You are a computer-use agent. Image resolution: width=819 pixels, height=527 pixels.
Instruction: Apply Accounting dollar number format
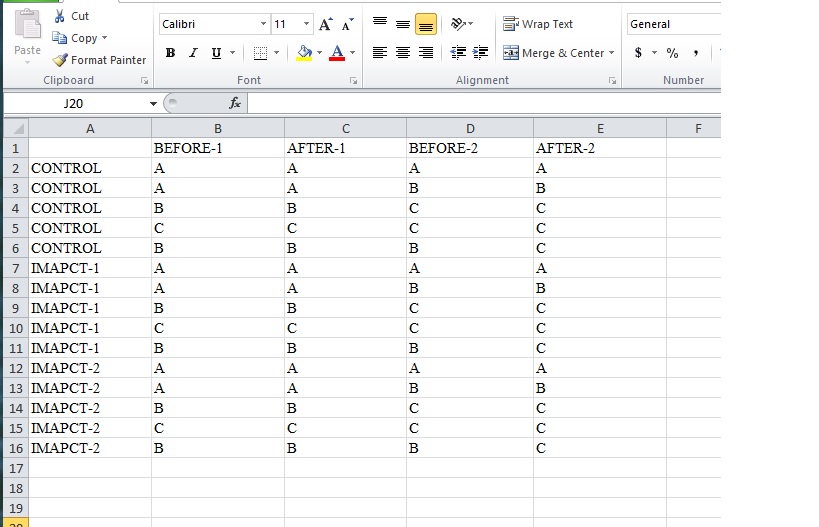click(638, 53)
